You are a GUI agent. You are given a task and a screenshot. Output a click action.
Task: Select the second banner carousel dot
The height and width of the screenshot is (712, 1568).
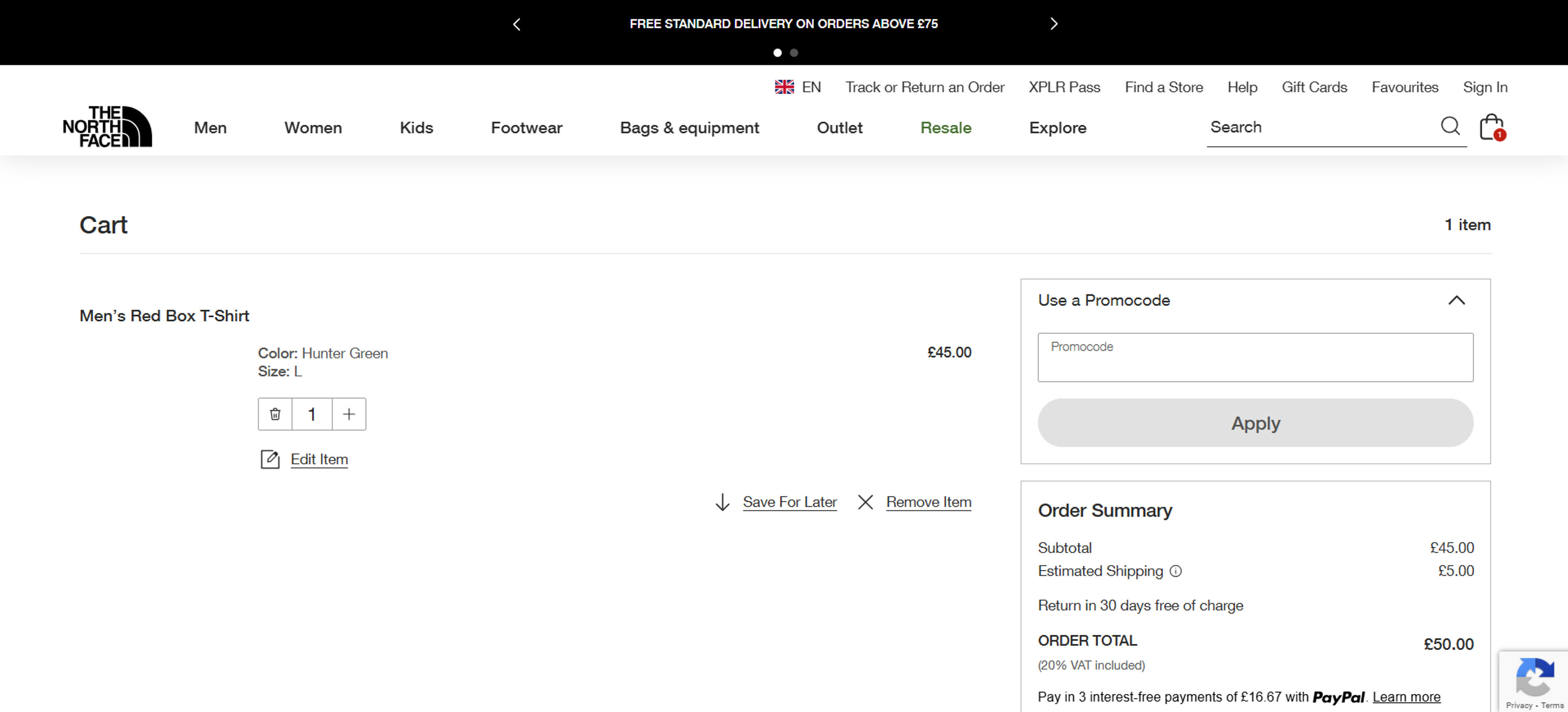coord(794,53)
